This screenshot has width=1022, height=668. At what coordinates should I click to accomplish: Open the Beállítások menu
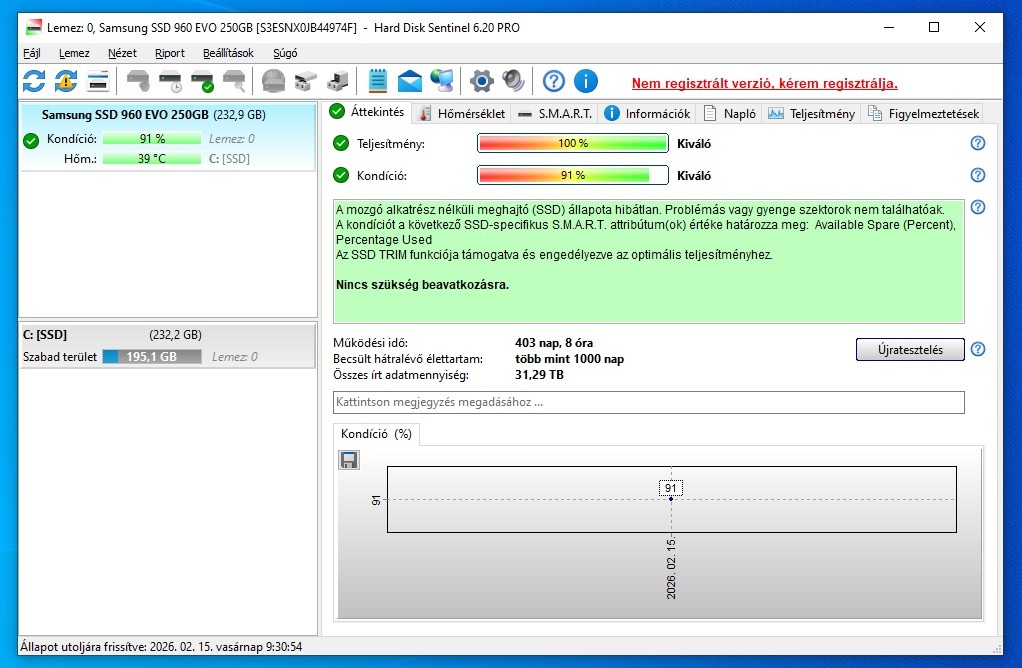[228, 53]
